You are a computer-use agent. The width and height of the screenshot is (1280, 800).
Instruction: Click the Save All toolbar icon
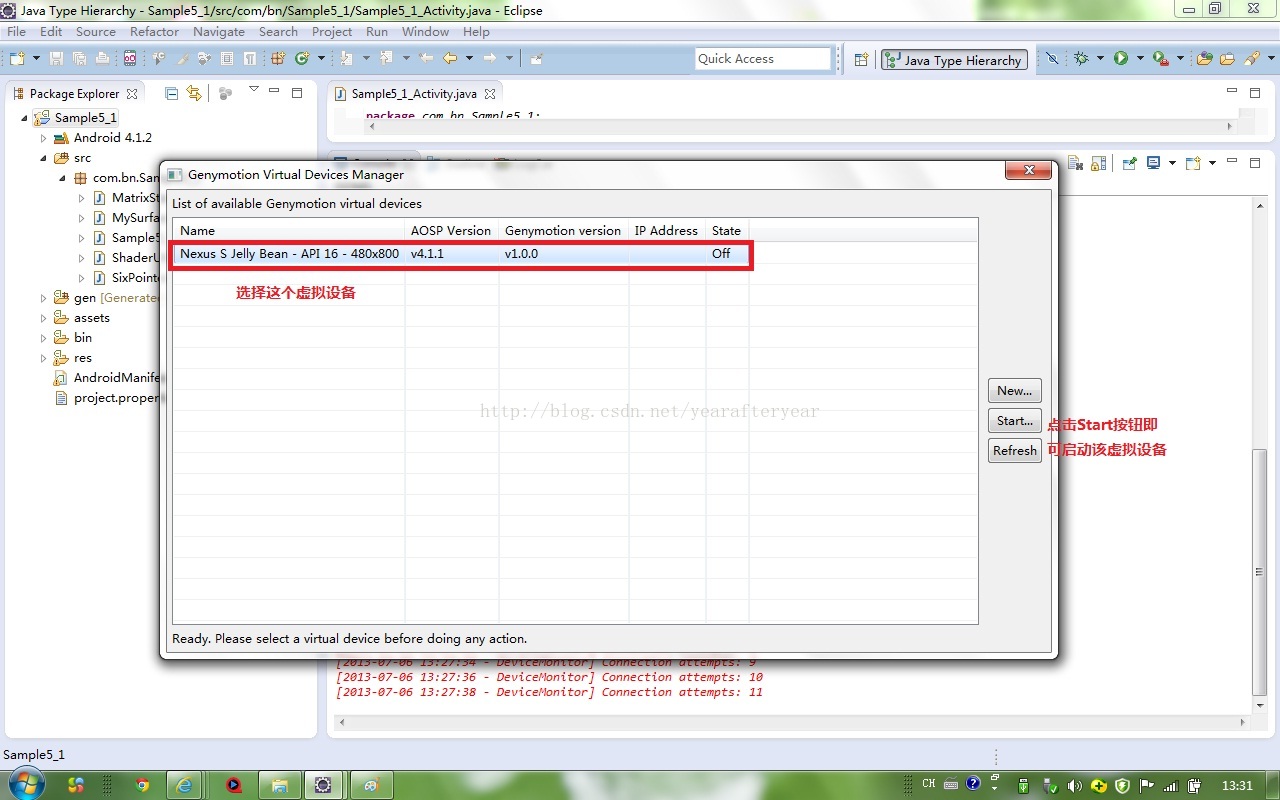click(x=79, y=58)
